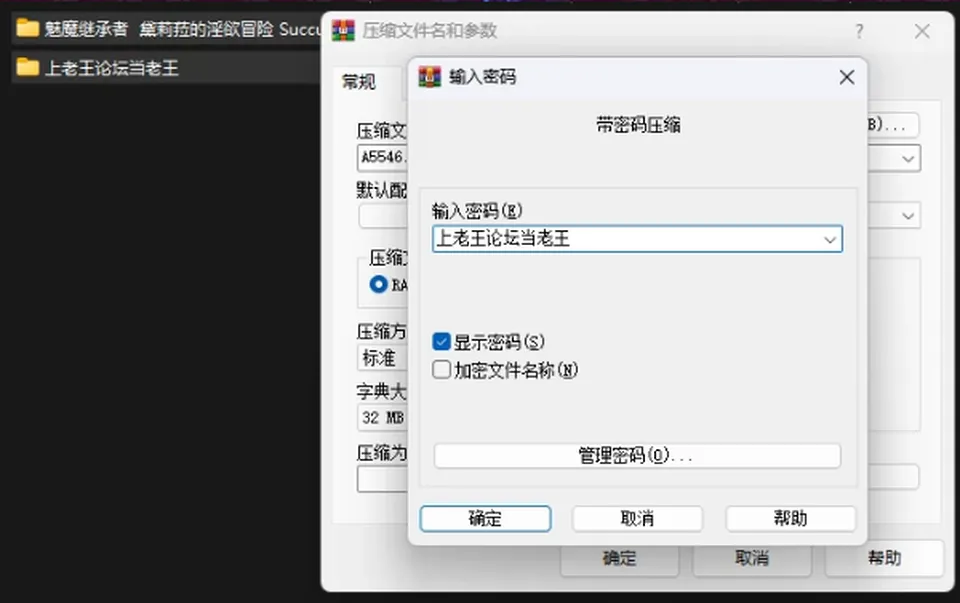This screenshot has height=603, width=960.
Task: Click the help question mark in 压缩文件名和参数 window
Action: click(860, 31)
